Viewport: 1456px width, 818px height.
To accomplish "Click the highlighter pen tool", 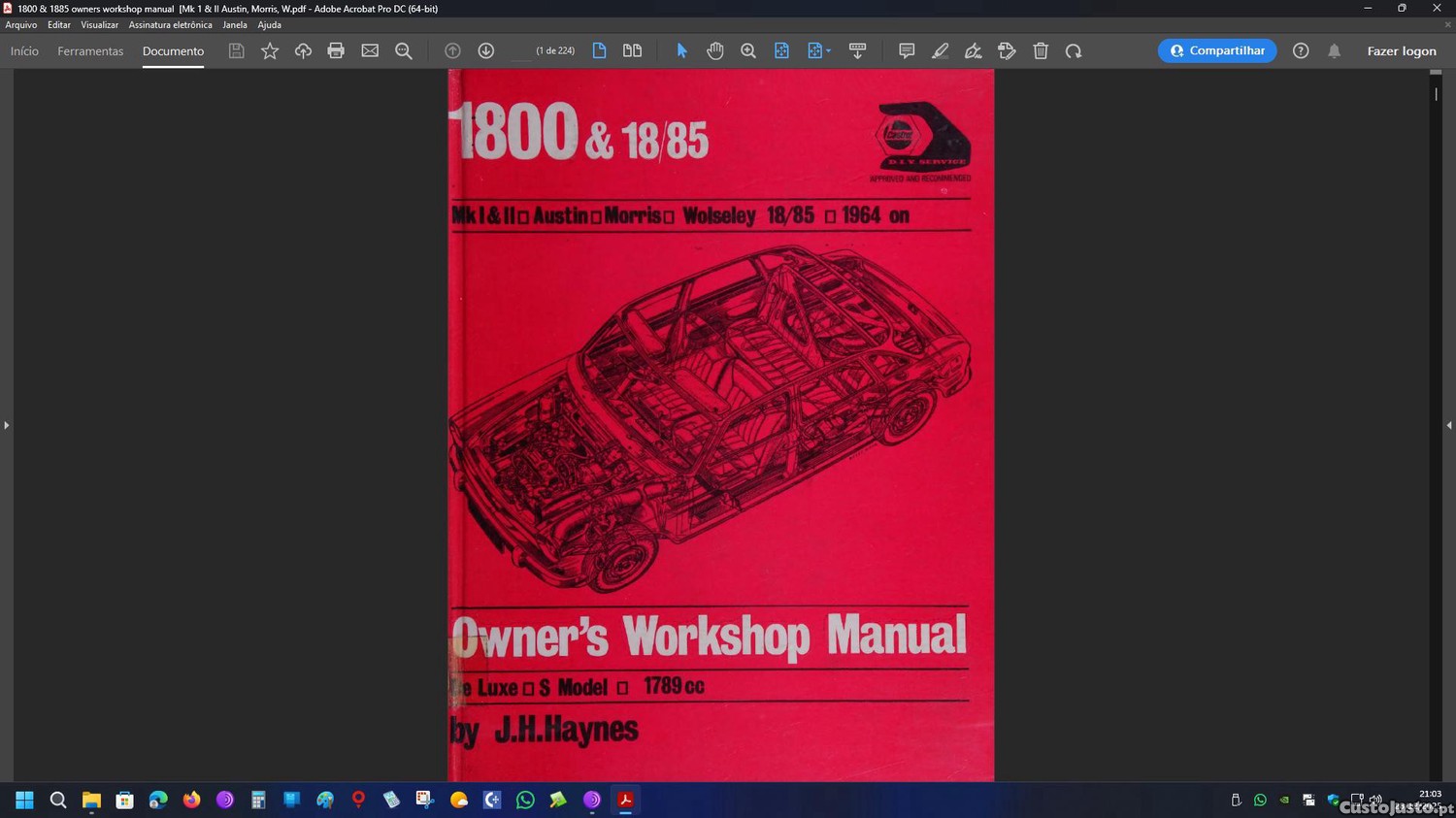I will click(940, 50).
